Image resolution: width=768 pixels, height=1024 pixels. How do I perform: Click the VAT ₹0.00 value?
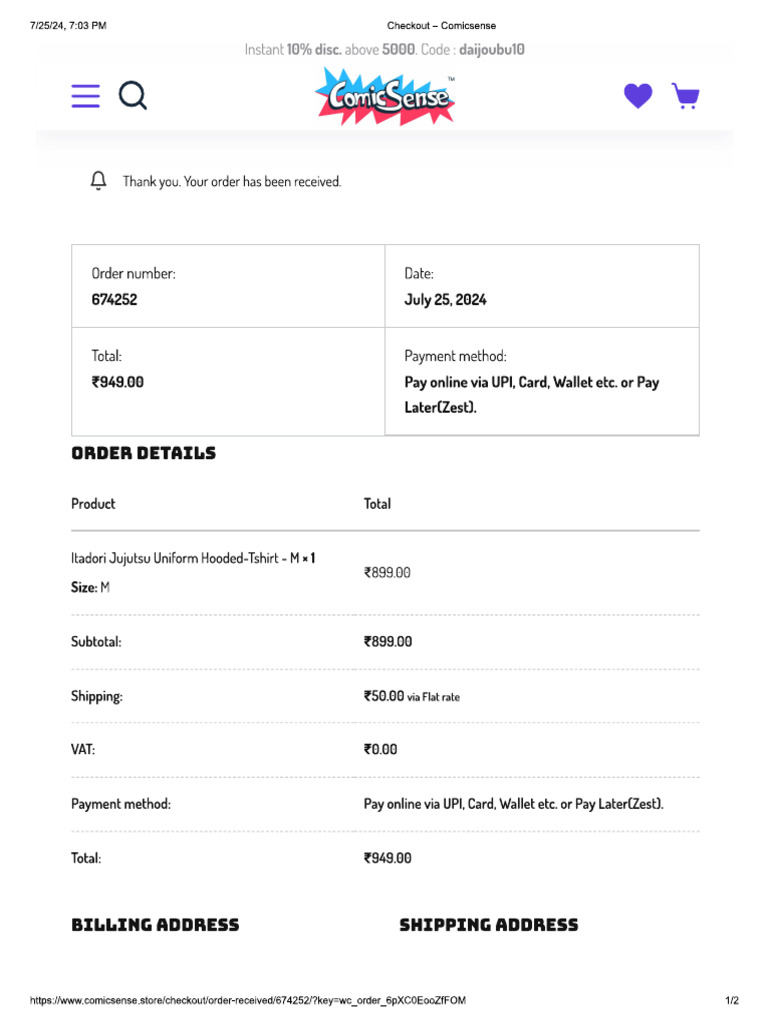tap(381, 749)
